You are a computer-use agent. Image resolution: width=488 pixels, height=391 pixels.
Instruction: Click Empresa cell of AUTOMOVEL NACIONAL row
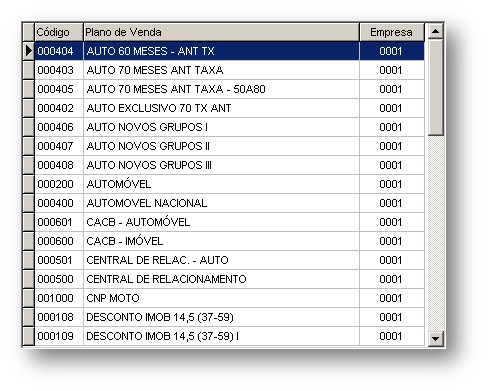392,203
